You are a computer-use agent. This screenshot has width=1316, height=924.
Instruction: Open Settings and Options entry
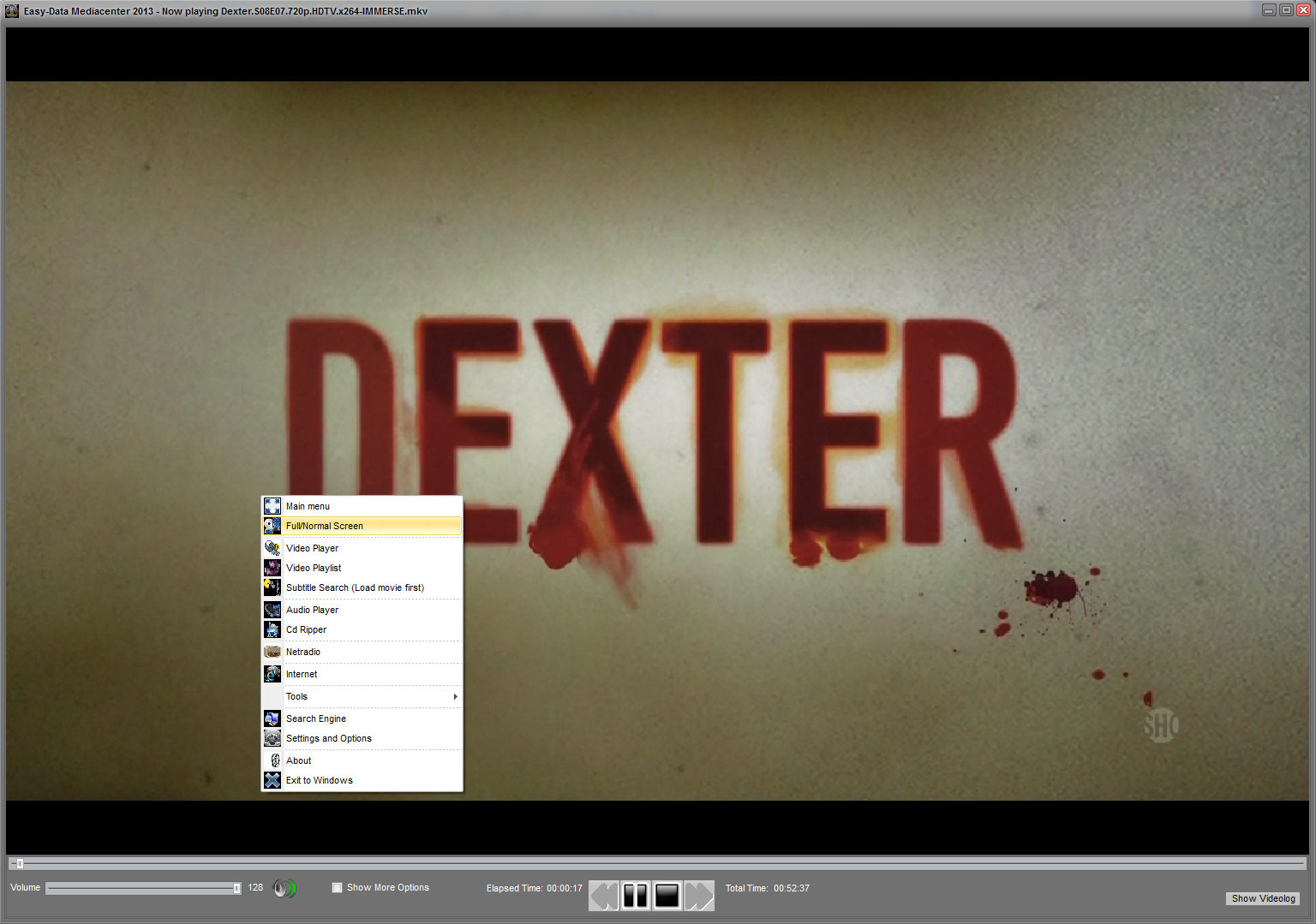coord(362,738)
